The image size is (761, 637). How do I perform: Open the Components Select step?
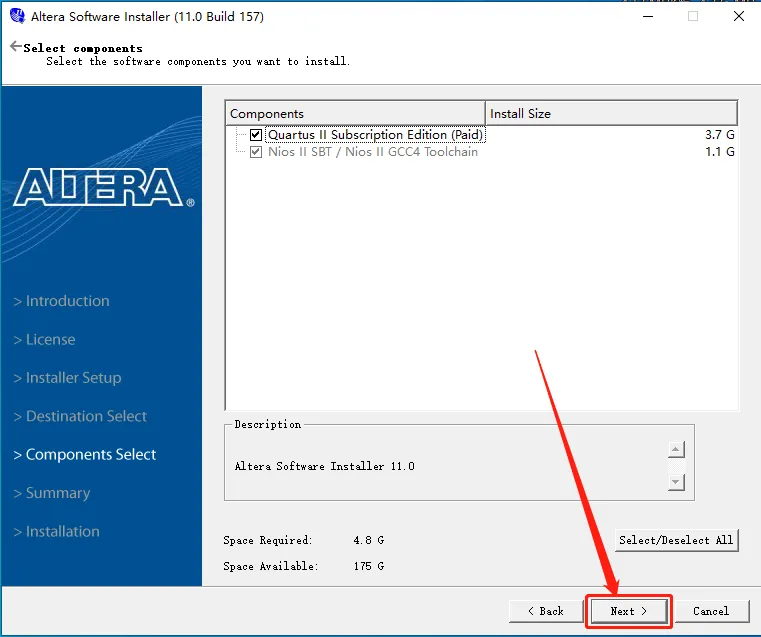click(85, 454)
